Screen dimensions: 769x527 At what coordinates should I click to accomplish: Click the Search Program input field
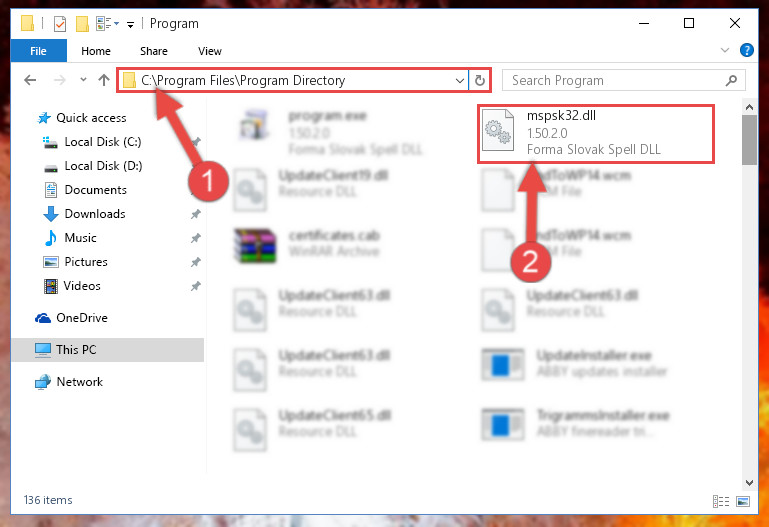click(615, 80)
